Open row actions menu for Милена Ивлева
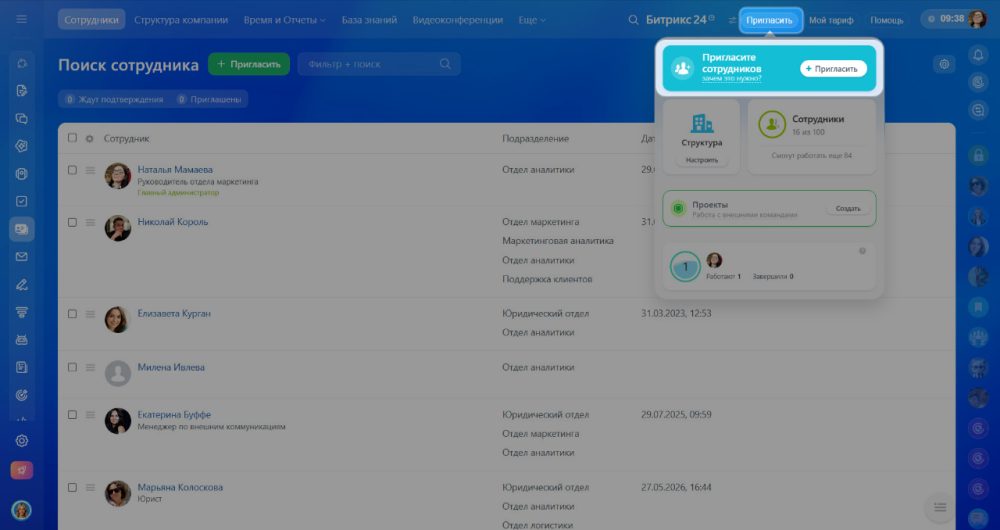Viewport: 1000px width, 530px height. [90, 368]
